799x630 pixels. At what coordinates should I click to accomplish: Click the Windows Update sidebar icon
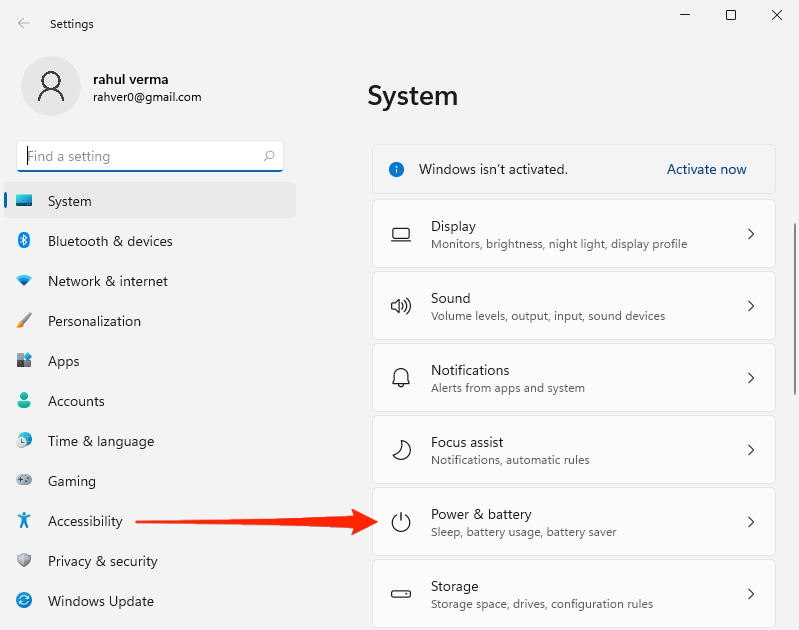pos(24,601)
